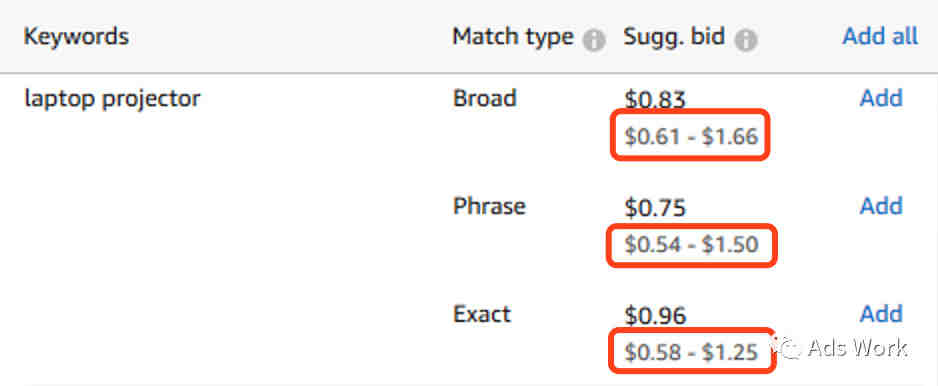
Task: Open the Match type info icon
Action: 593,40
